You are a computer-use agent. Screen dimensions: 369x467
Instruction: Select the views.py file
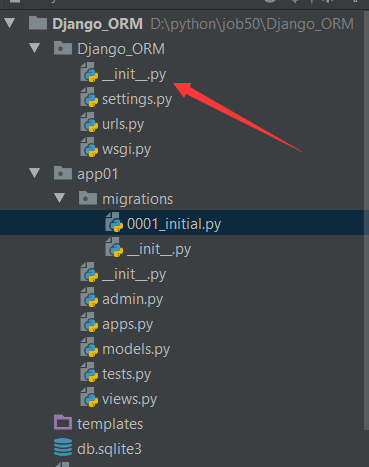tap(129, 399)
